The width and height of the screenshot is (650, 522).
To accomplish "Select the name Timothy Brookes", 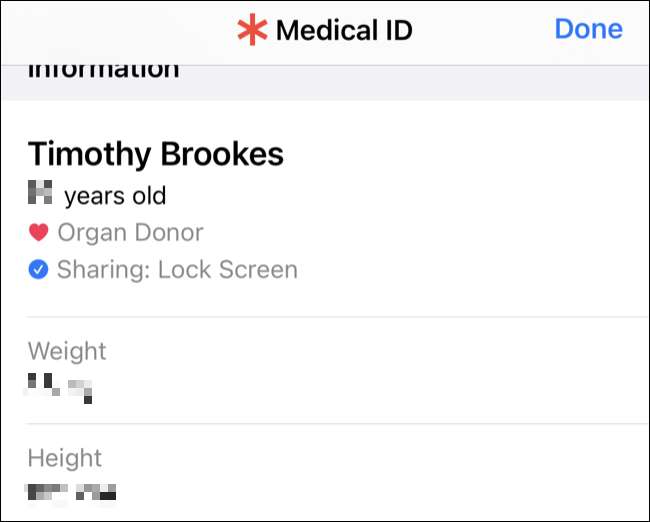I will [x=155, y=153].
